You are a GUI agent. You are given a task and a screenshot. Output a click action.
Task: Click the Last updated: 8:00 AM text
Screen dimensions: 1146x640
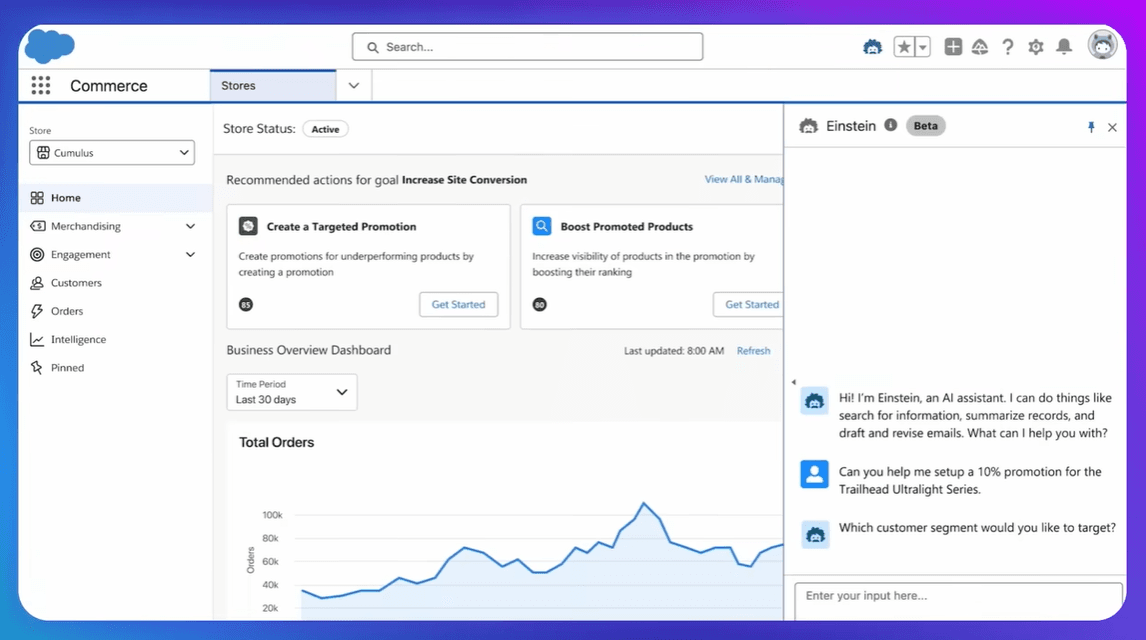tap(674, 351)
